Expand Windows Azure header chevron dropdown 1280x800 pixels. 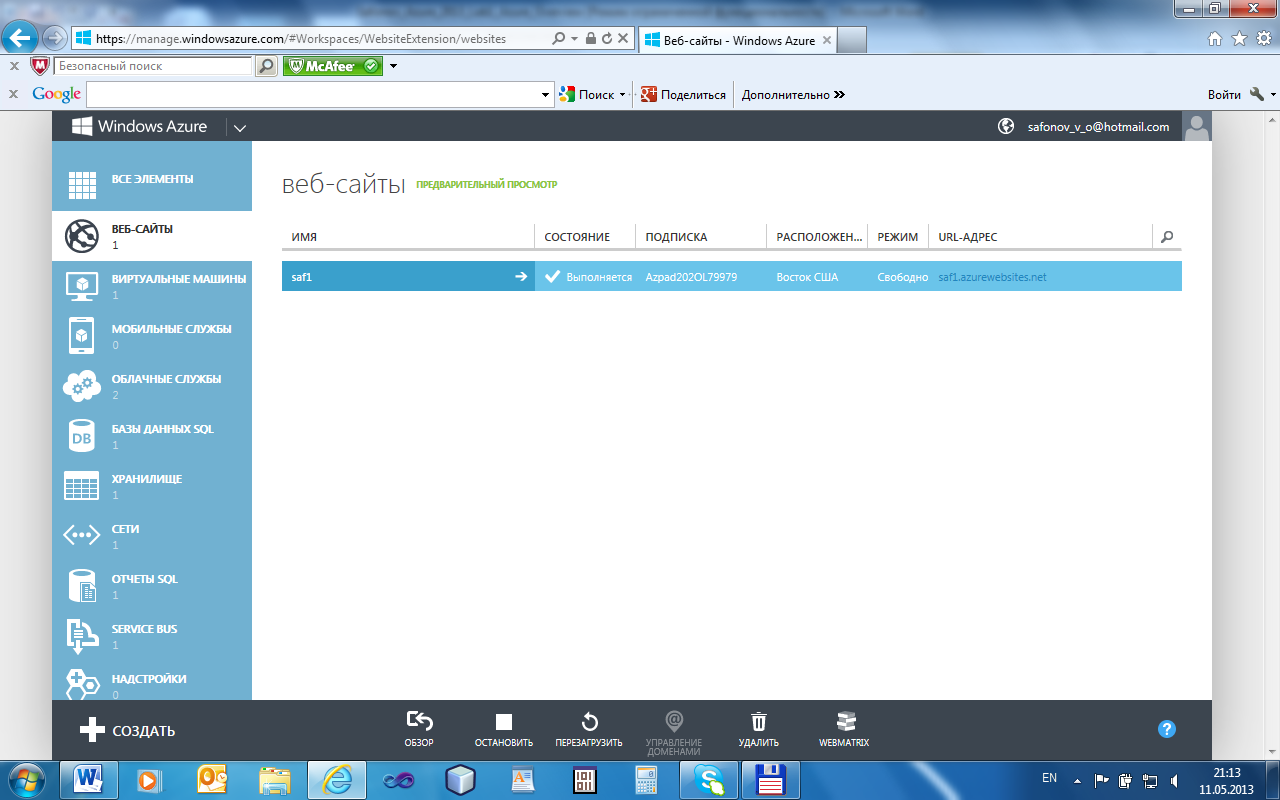[x=239, y=128]
